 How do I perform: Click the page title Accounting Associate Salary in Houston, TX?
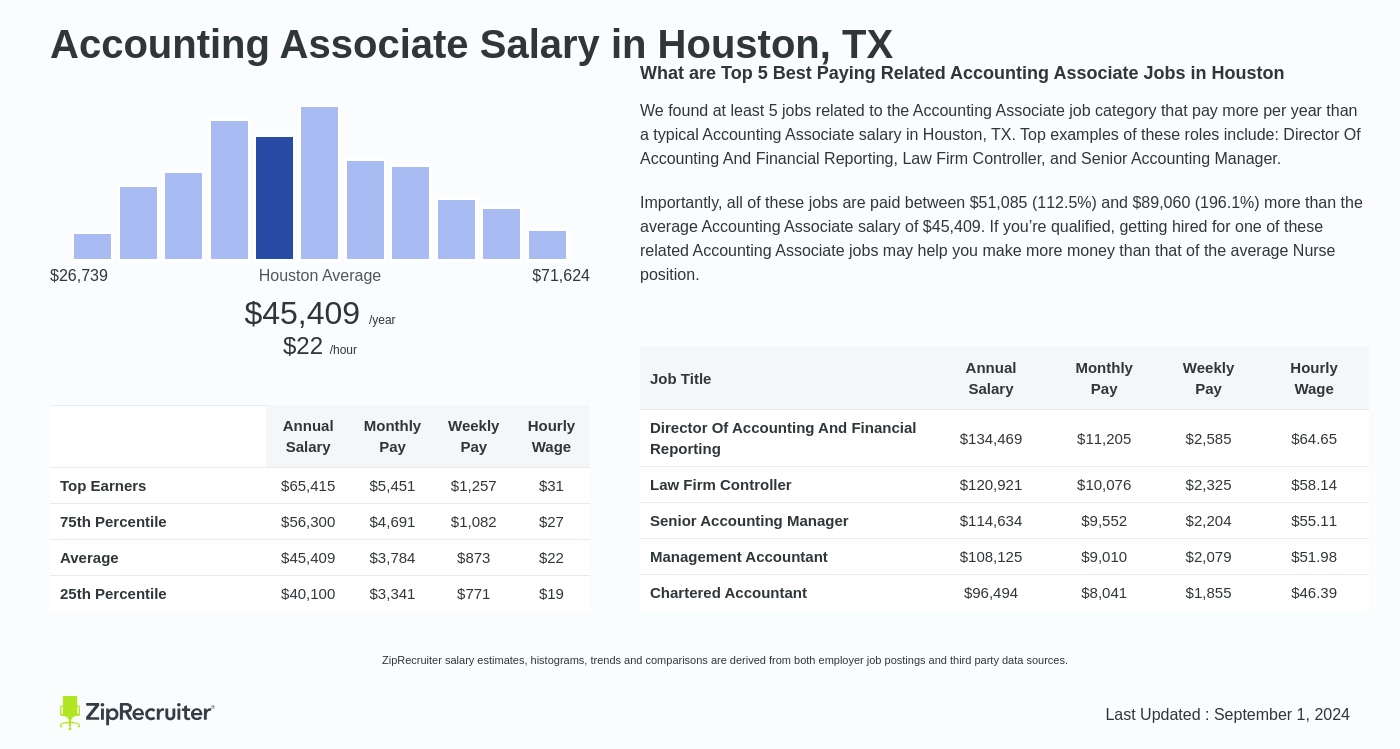point(471,44)
